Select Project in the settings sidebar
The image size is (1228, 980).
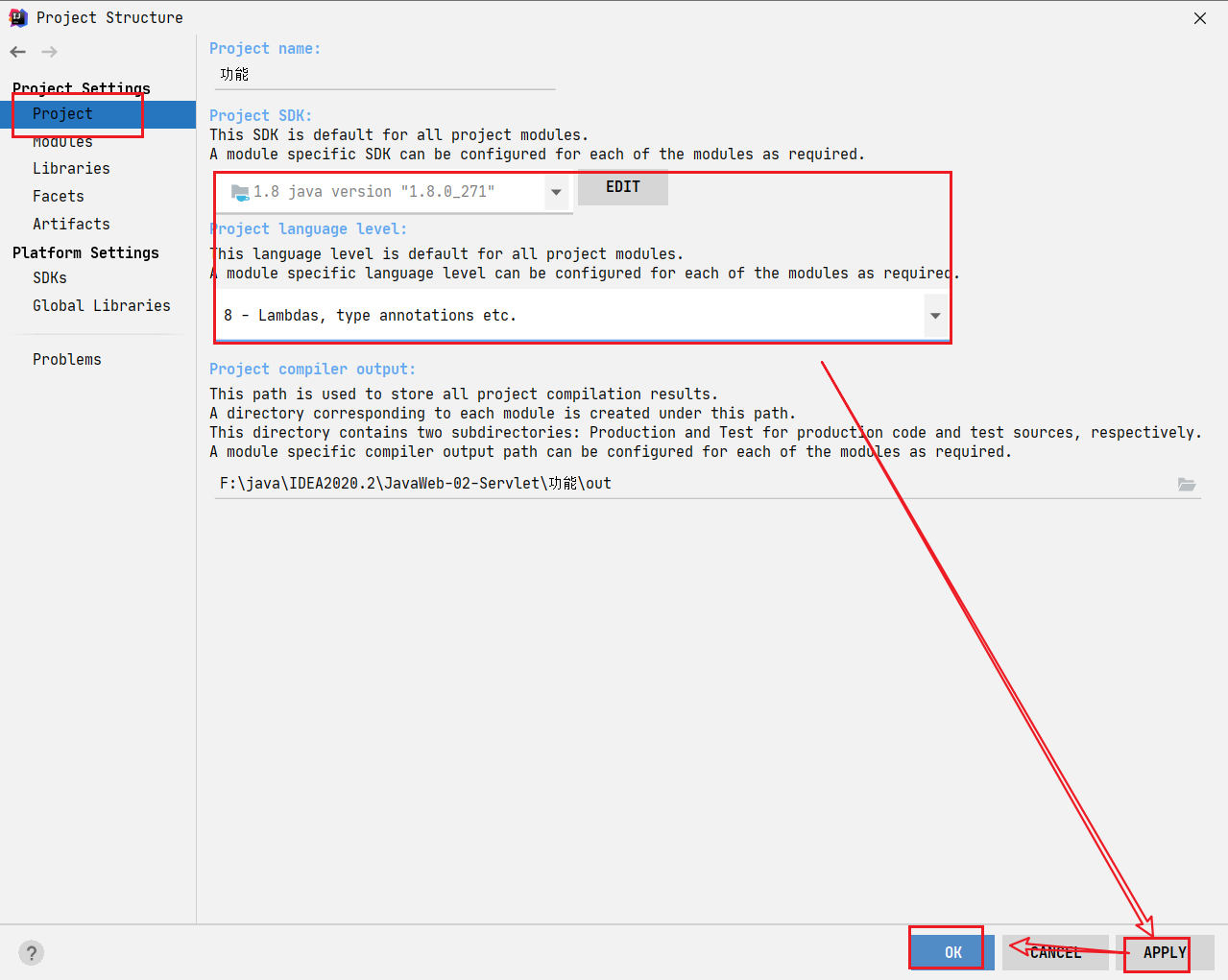[x=63, y=114]
